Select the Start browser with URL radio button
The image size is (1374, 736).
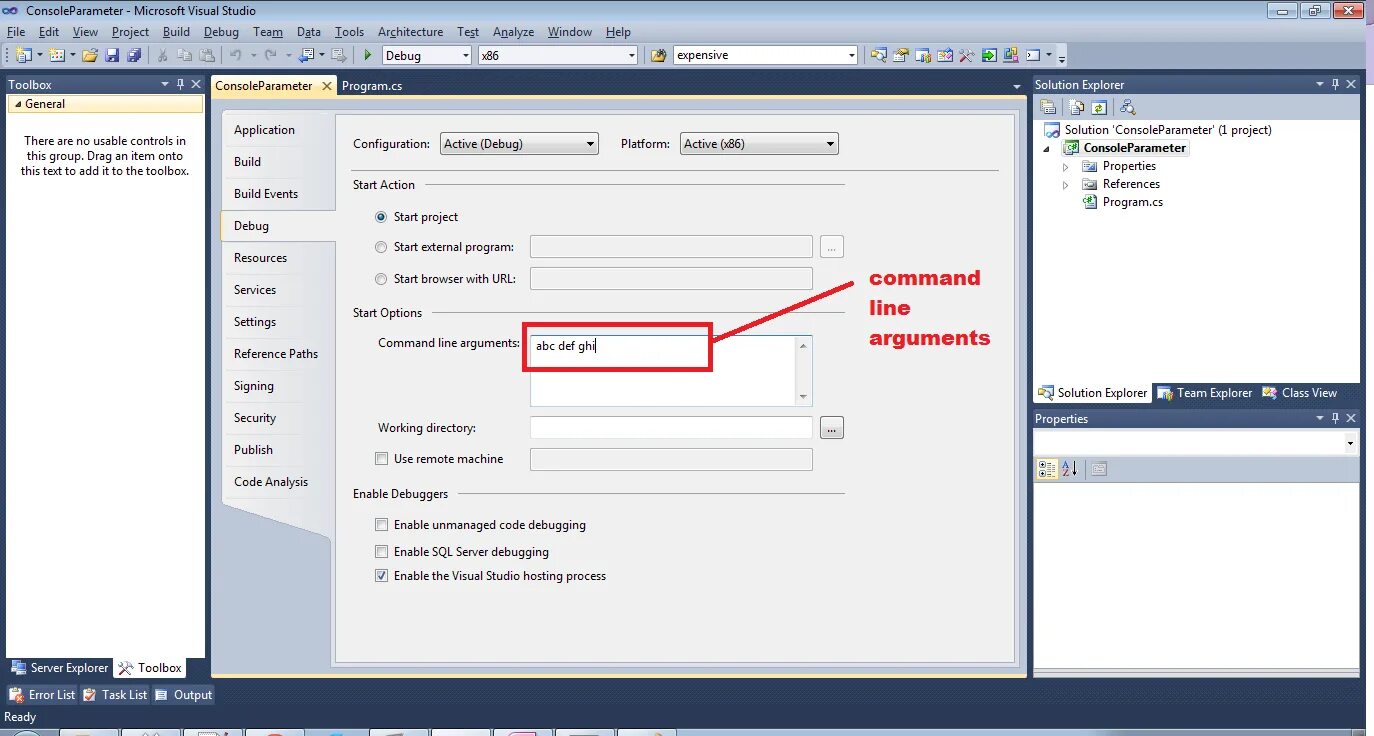(x=381, y=279)
